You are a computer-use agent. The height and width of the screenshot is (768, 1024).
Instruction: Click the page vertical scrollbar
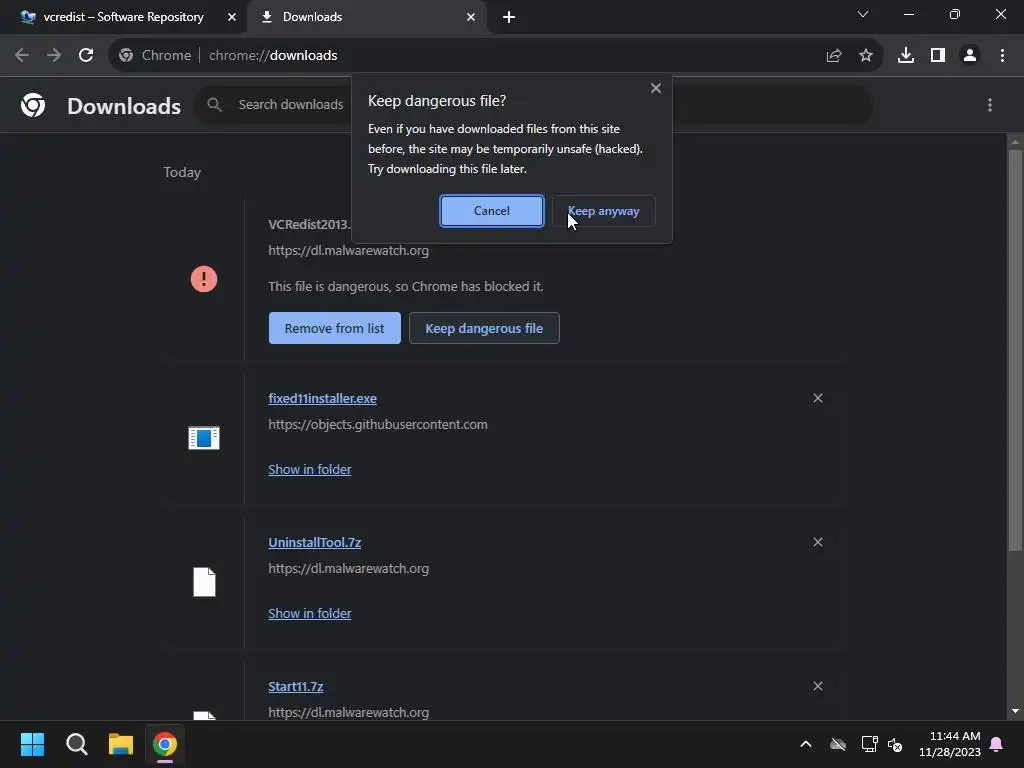click(1015, 351)
